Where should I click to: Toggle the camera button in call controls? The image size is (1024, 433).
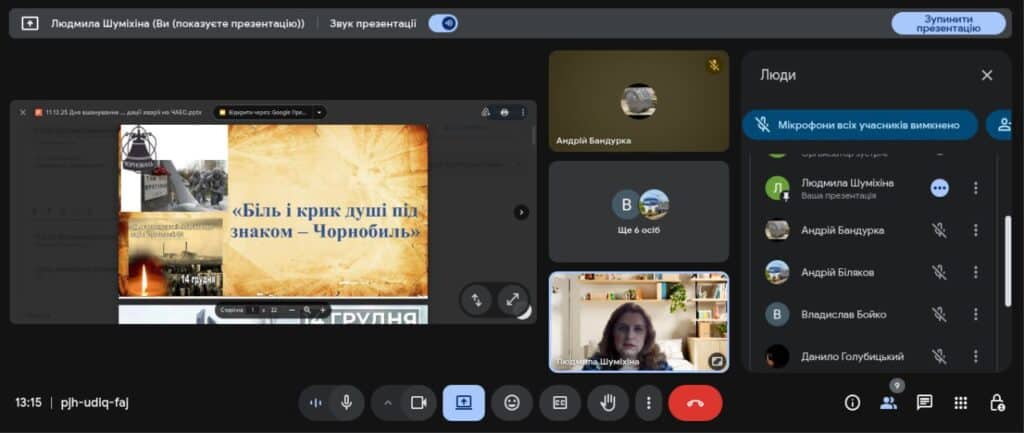tap(419, 402)
